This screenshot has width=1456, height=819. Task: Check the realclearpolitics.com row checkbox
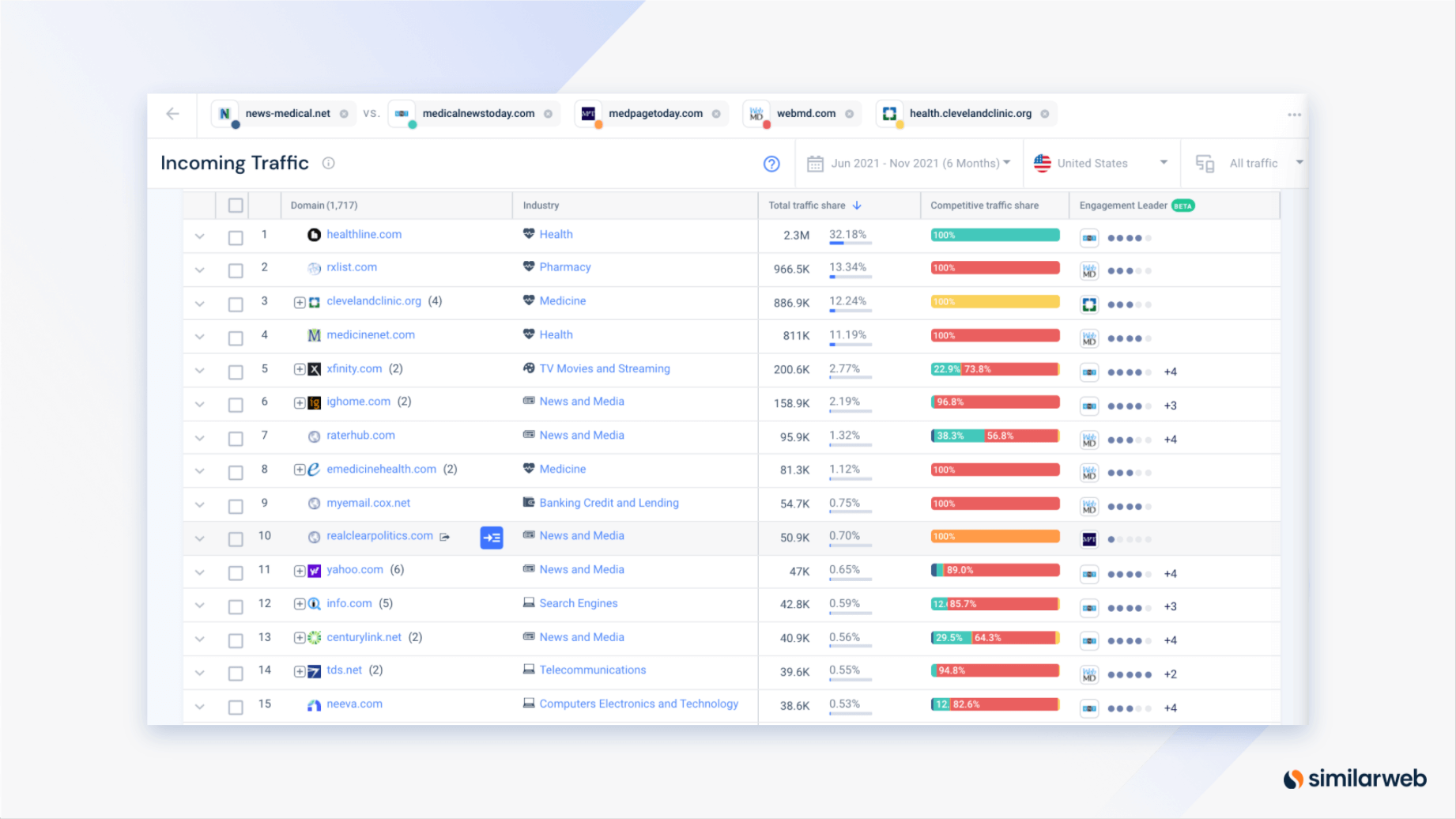[x=236, y=539]
